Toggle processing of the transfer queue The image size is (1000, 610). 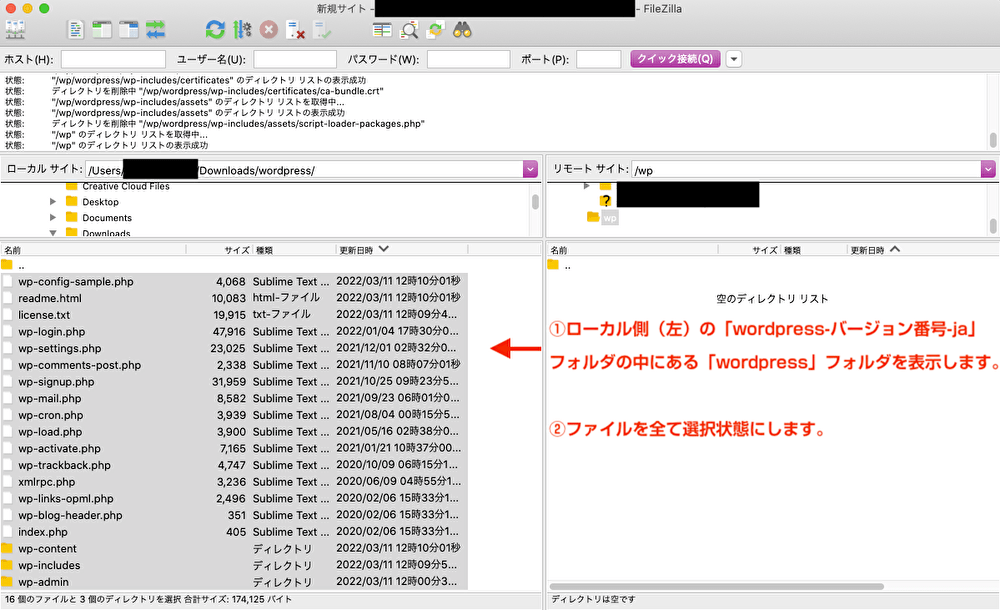click(242, 29)
